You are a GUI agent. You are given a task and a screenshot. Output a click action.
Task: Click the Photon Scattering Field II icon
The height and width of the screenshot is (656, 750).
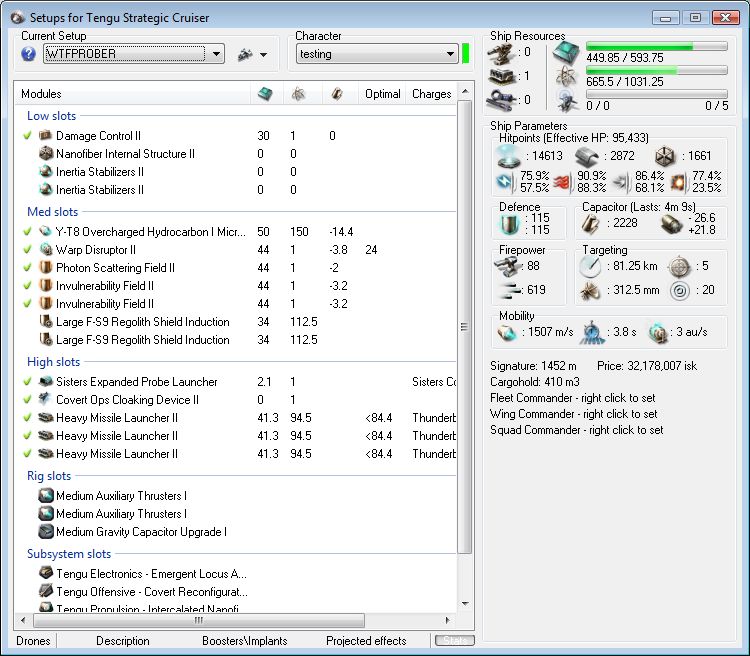click(x=45, y=267)
